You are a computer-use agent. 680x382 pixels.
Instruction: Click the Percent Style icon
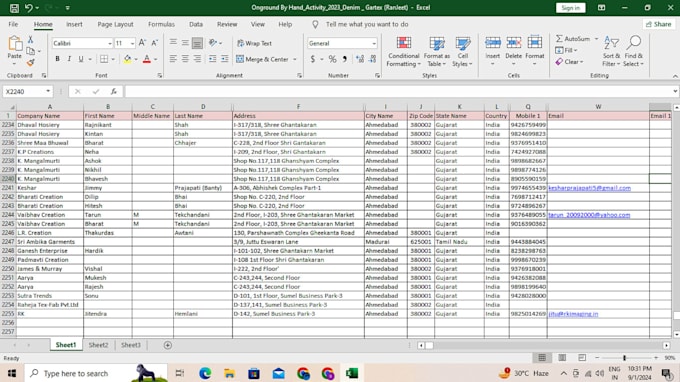coord(332,59)
